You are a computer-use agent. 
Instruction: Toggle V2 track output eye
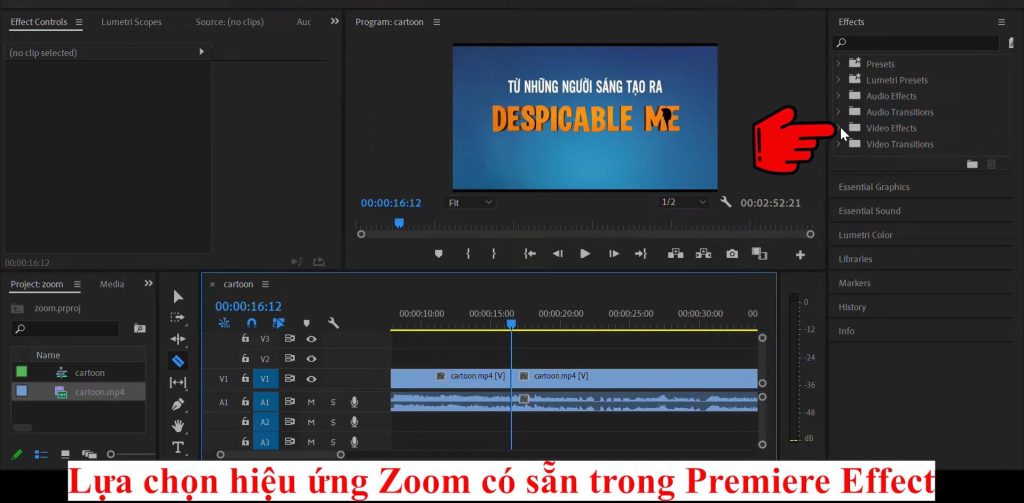coord(312,359)
